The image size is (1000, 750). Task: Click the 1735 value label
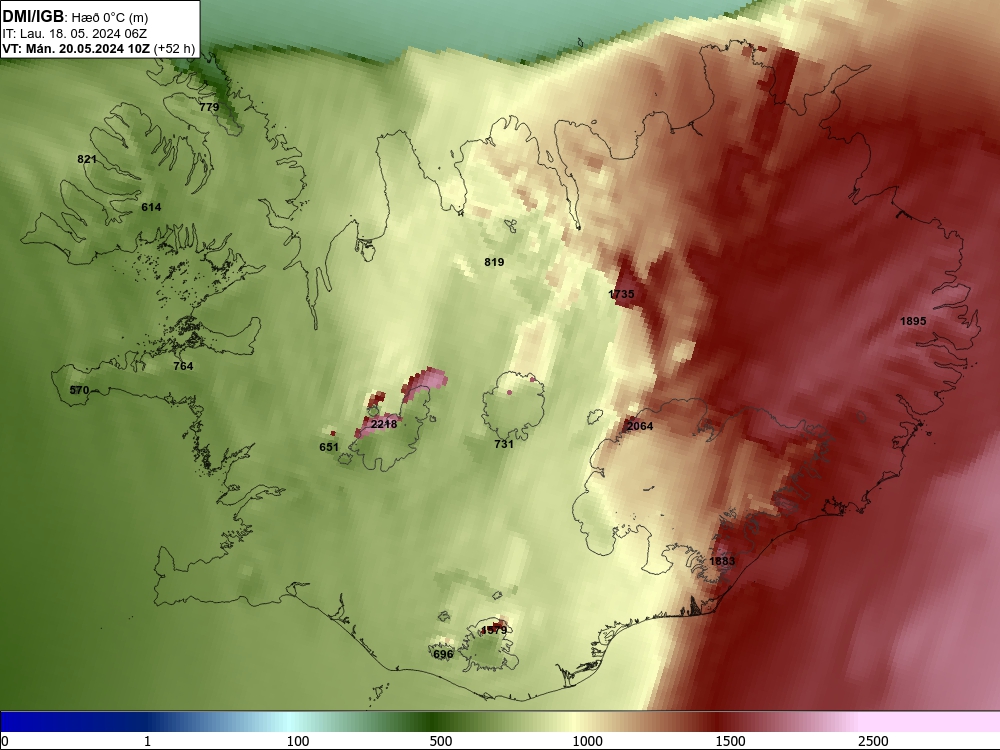tap(622, 294)
